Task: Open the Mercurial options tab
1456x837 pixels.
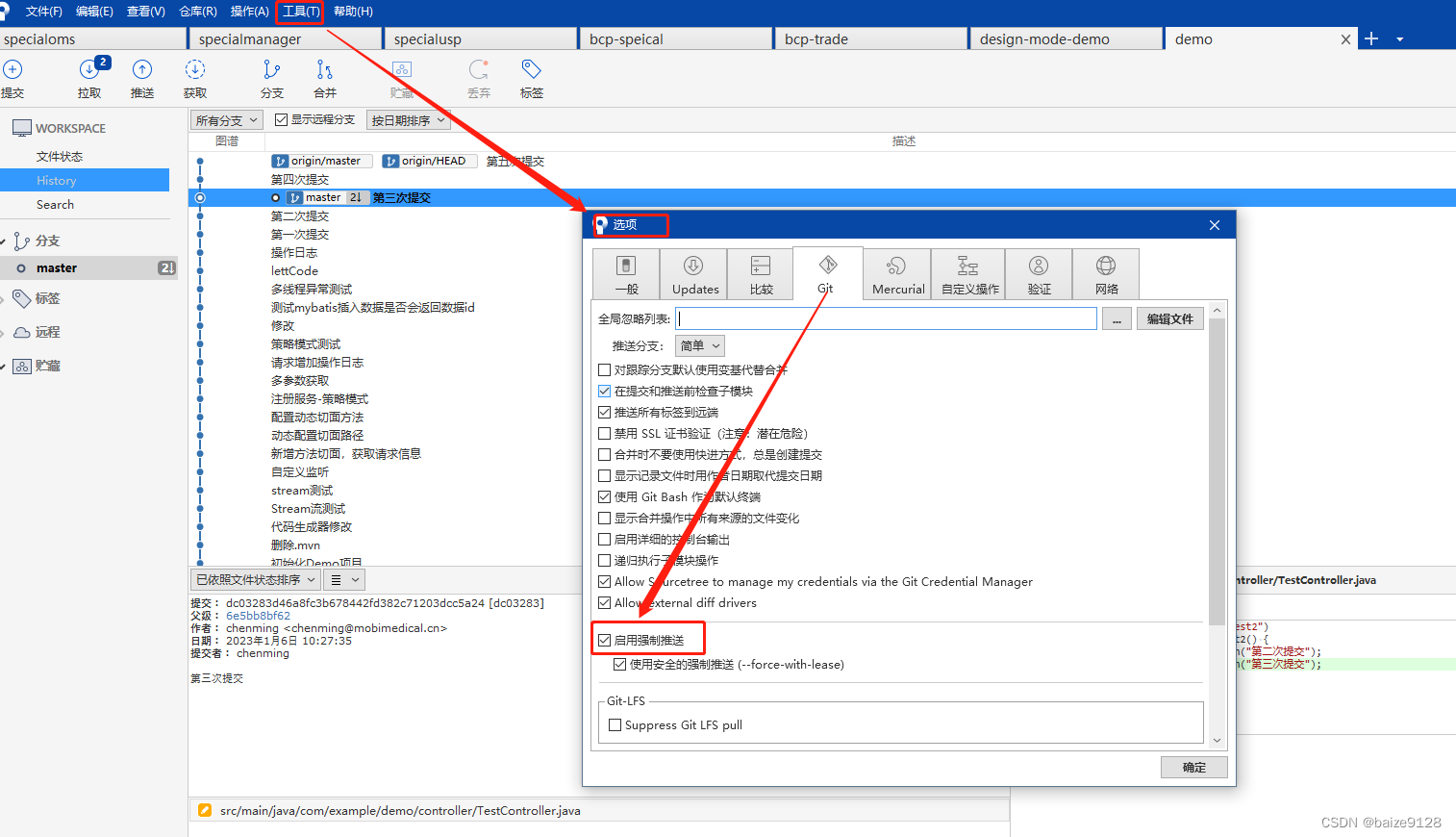Action: (x=897, y=274)
